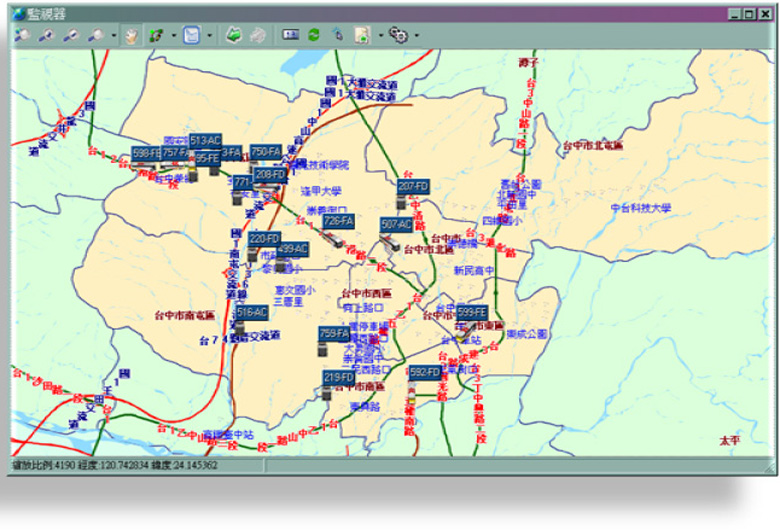Image resolution: width=780 pixels, height=530 pixels.
Task: Select vehicle label 598-FE on the map
Action: click(146, 153)
